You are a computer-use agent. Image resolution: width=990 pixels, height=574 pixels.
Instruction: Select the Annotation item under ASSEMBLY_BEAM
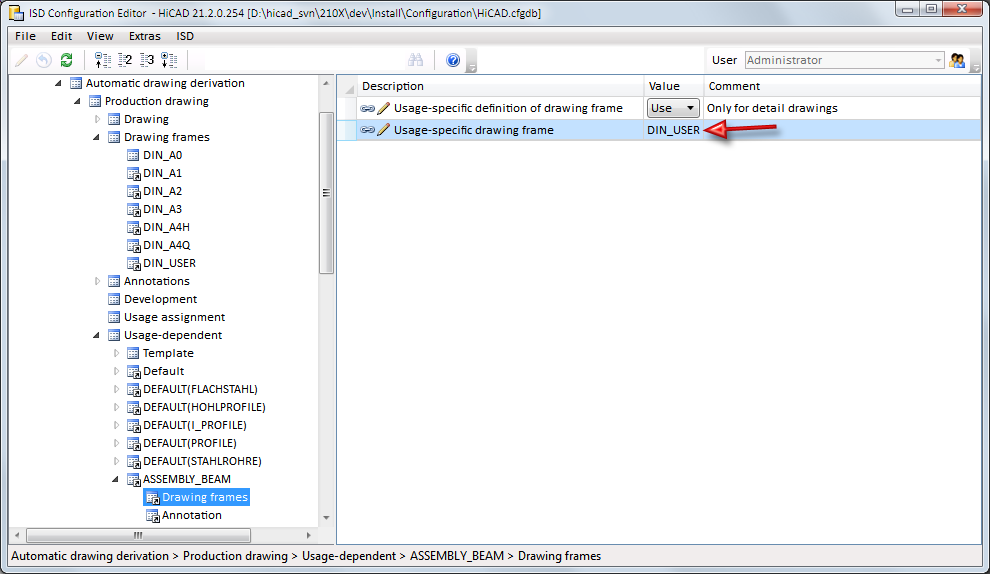[x=191, y=515]
